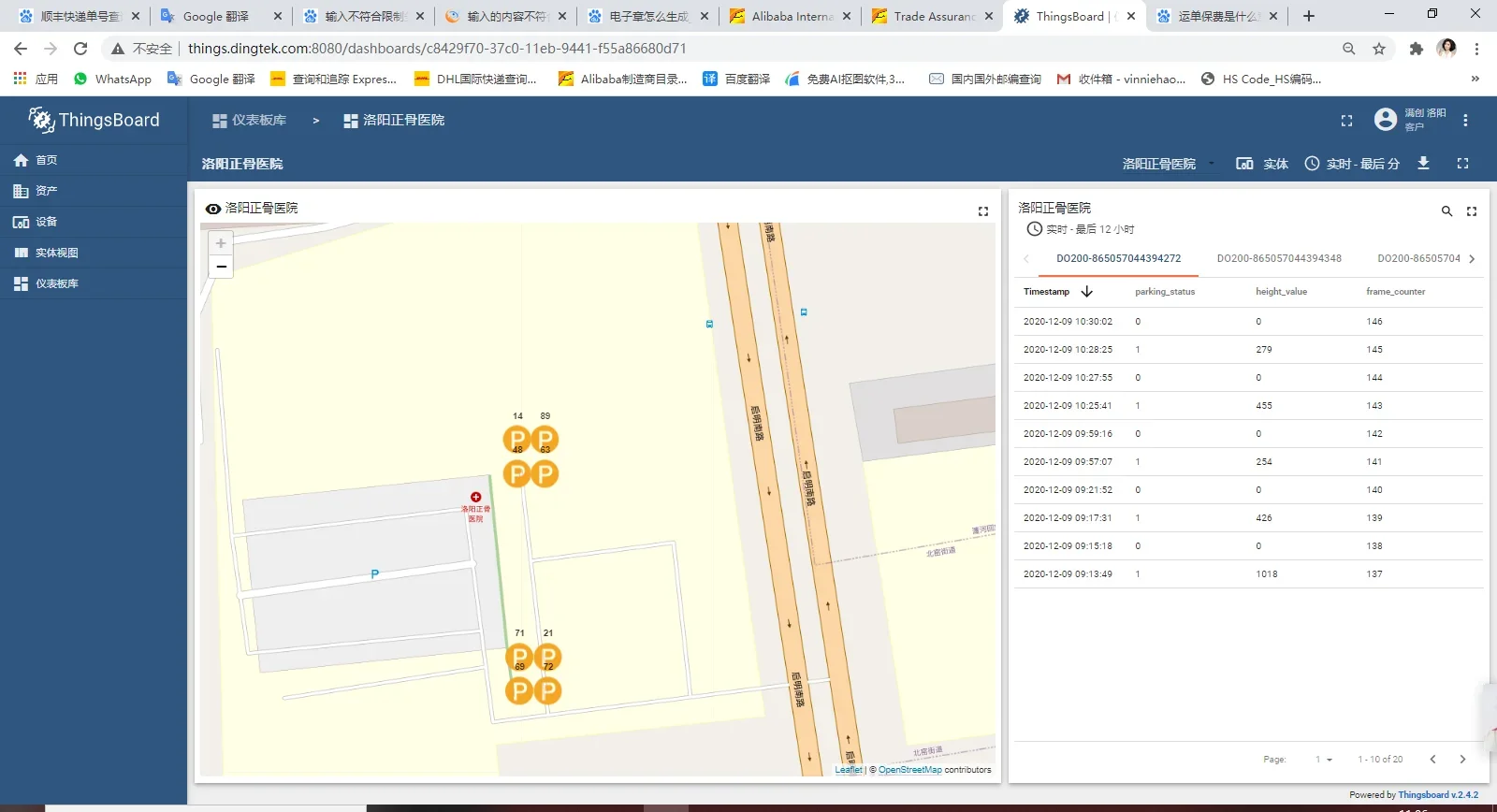1497x812 pixels.
Task: Open 仪表板库 breadcrumb
Action: 250,120
